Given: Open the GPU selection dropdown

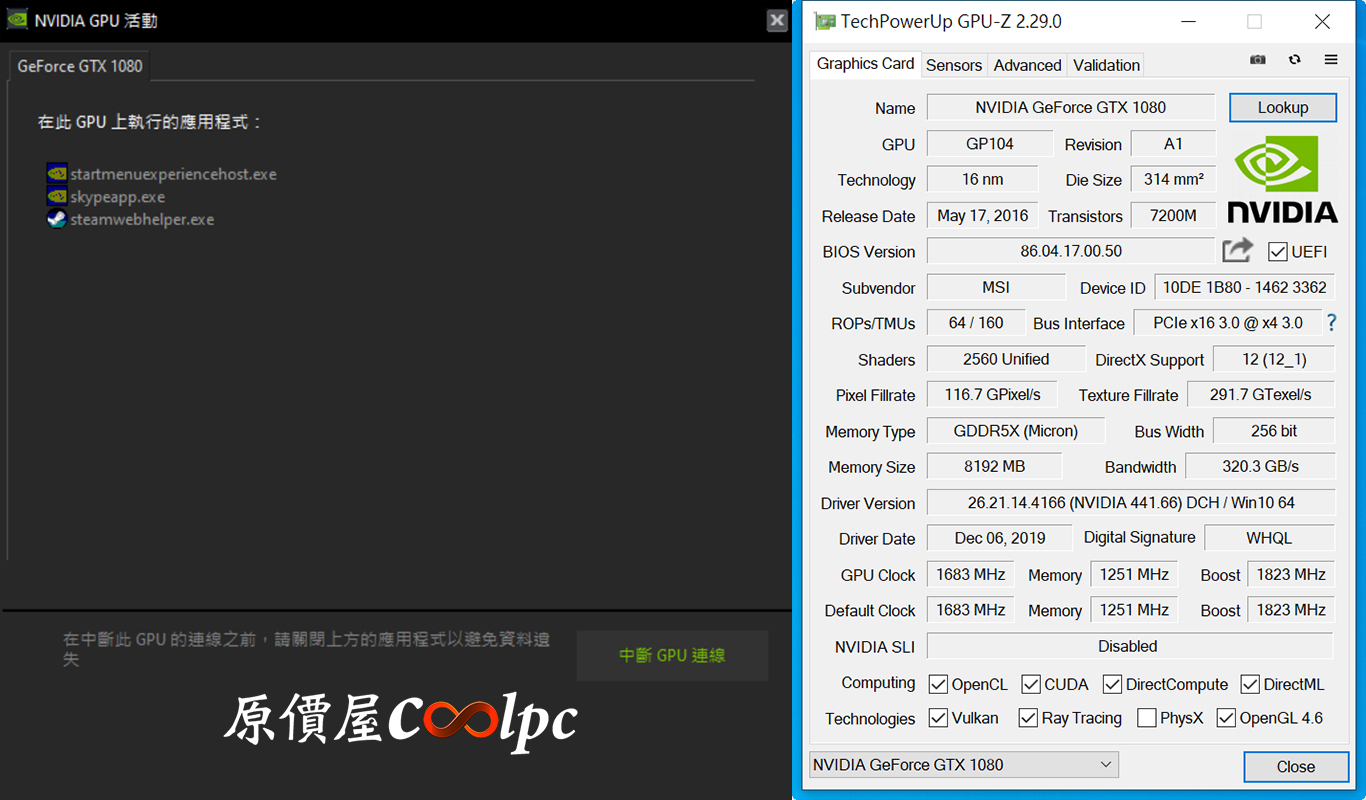Looking at the screenshot, I should 964,765.
